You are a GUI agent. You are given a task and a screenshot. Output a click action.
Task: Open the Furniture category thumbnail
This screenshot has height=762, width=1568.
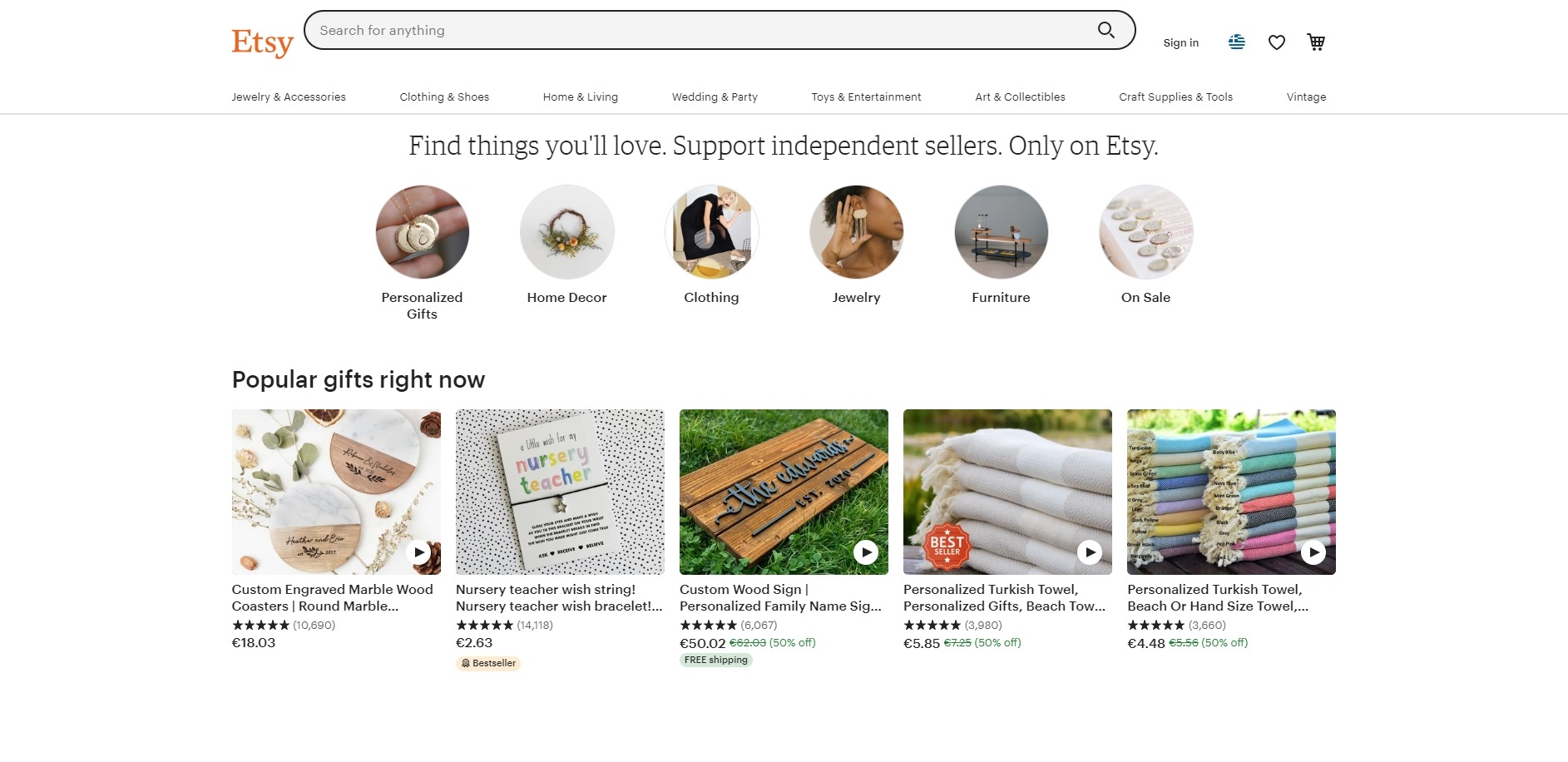[1001, 232]
